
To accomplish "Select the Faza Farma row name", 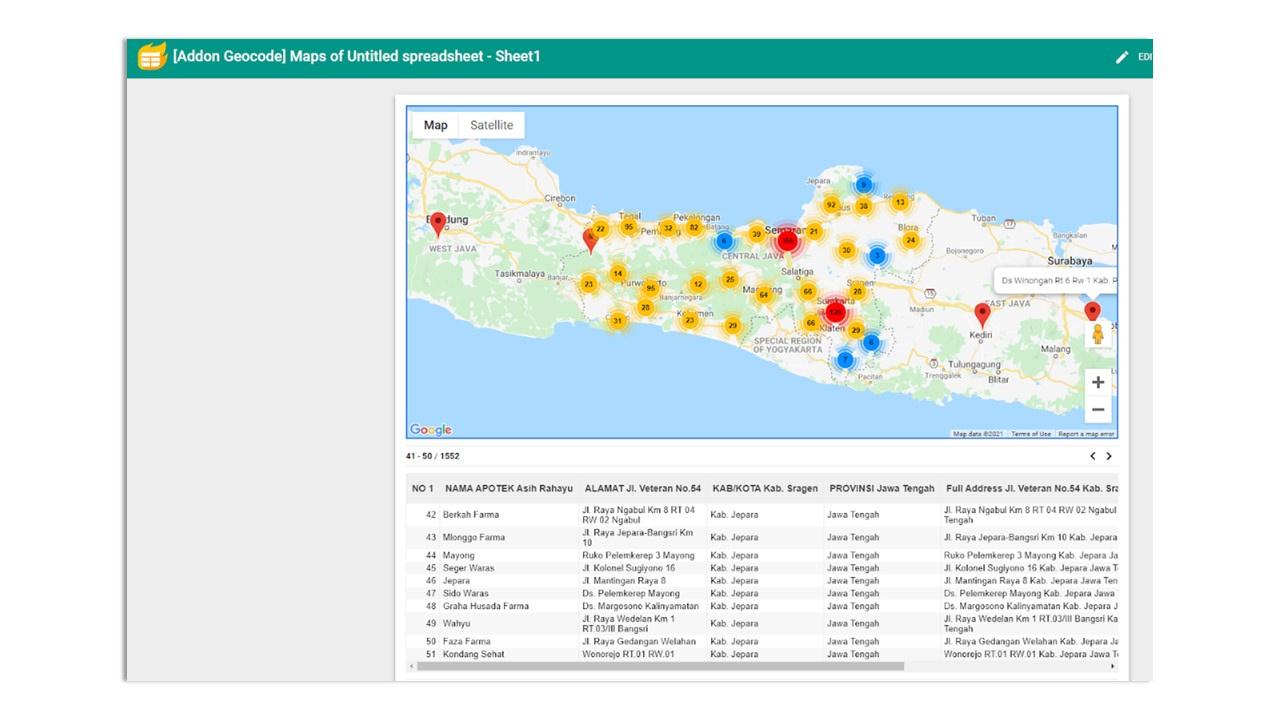I will 467,642.
